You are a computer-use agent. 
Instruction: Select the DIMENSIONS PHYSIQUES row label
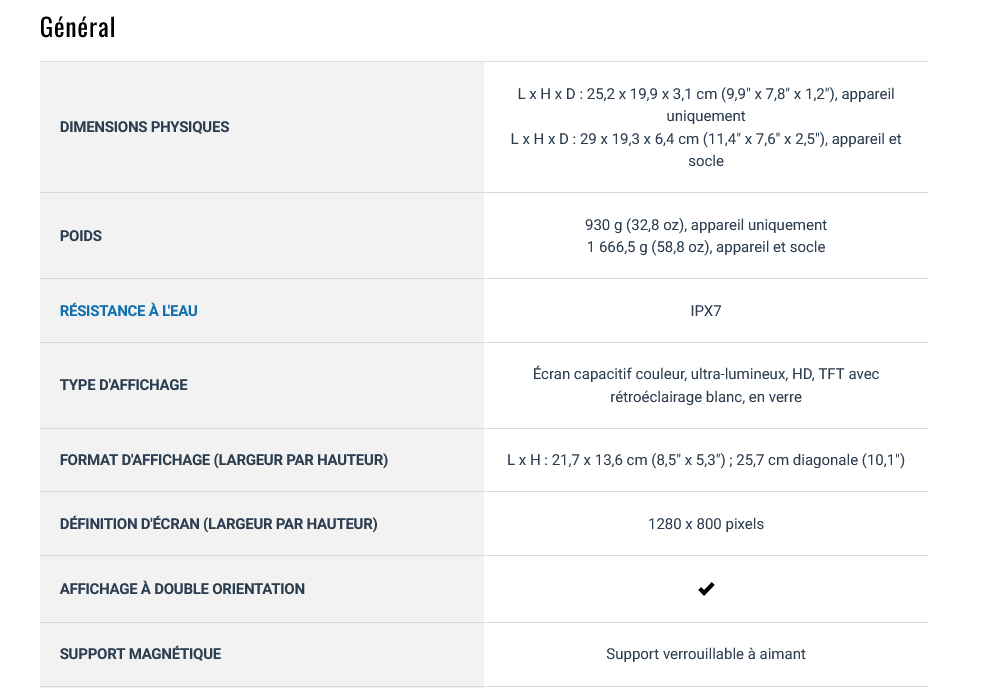(144, 127)
